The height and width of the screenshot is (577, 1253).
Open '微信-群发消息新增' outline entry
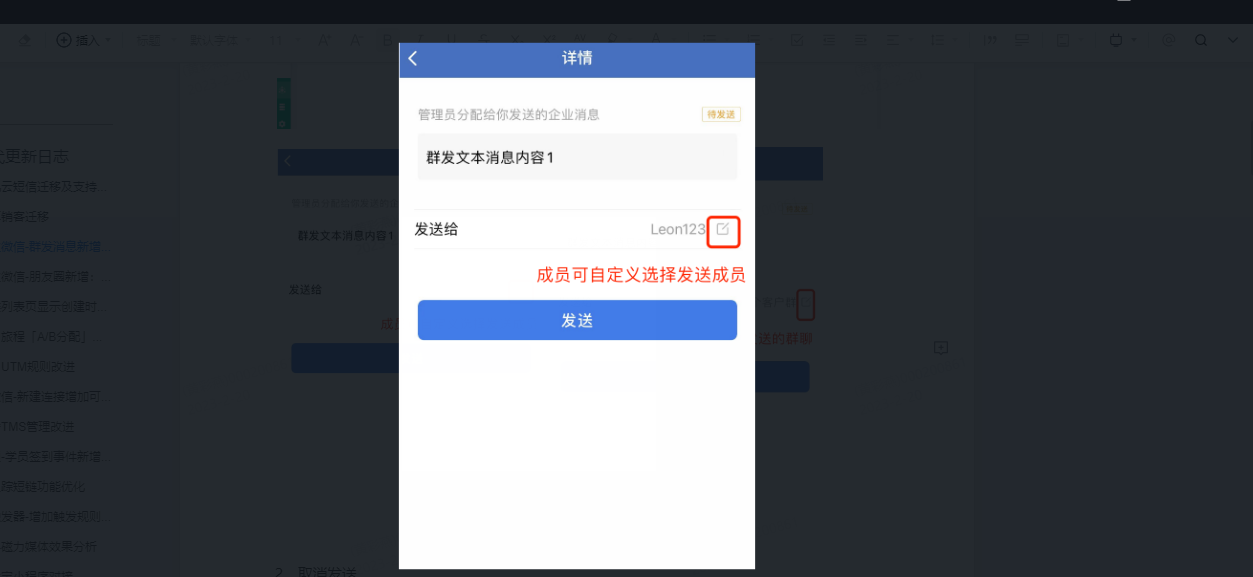(50, 246)
